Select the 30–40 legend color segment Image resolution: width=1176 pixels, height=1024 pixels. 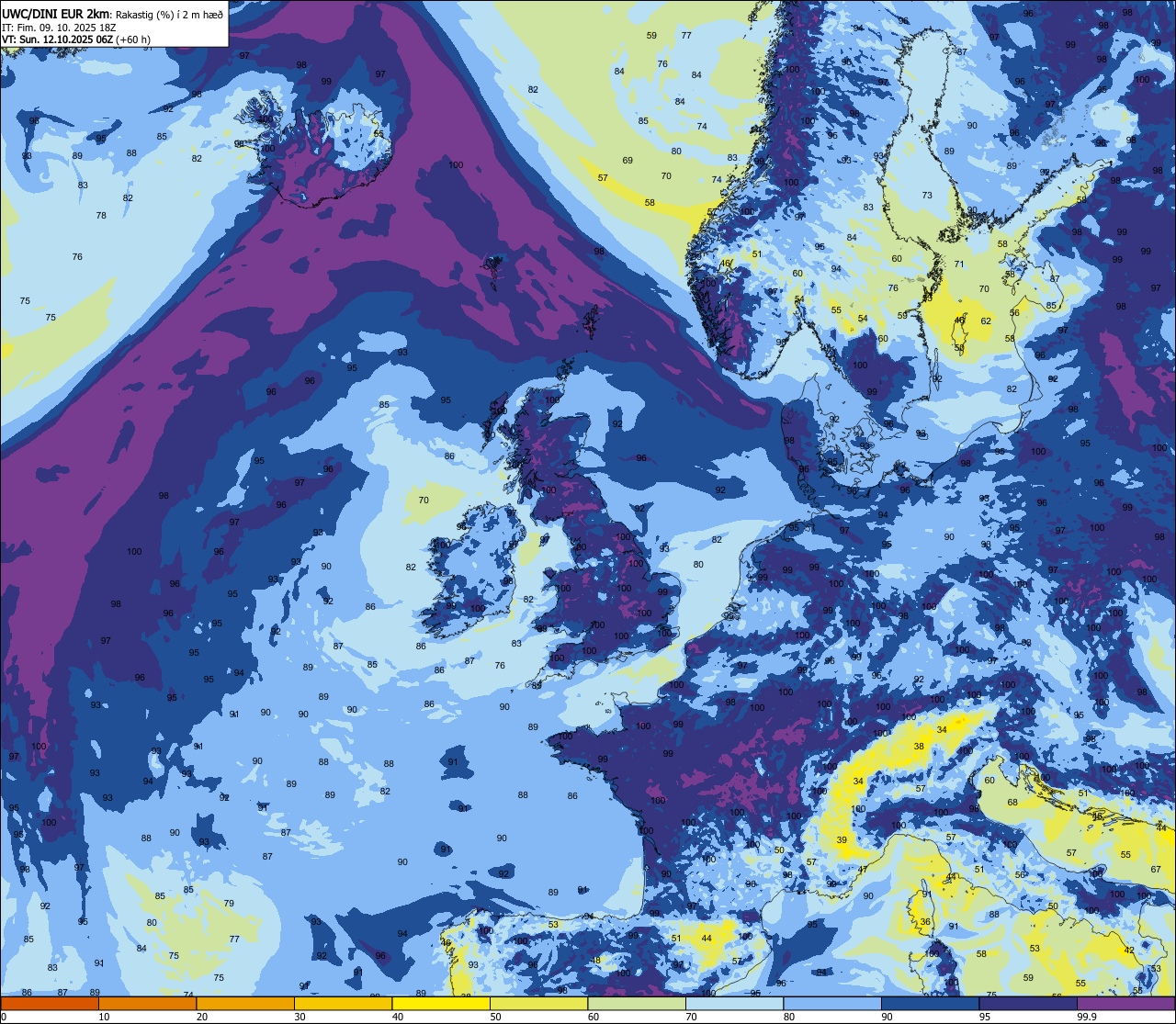pyautogui.click(x=343, y=1003)
